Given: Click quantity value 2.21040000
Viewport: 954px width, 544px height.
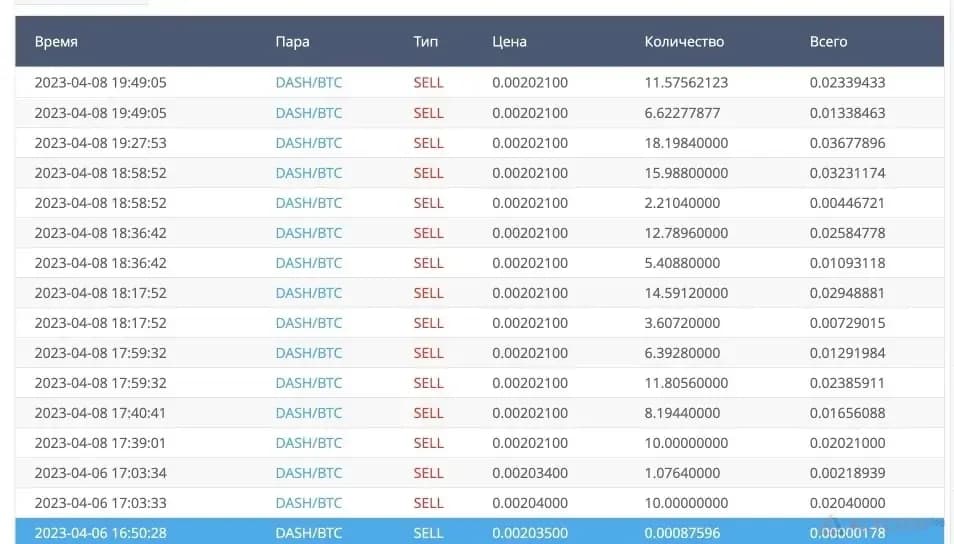Looking at the screenshot, I should click(682, 203).
